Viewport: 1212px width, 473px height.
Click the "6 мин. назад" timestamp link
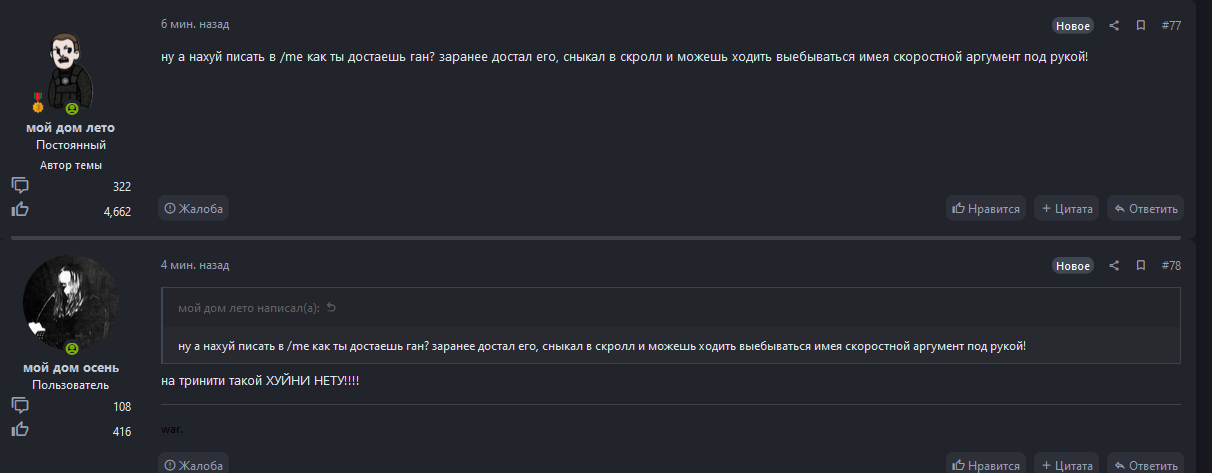click(x=194, y=24)
